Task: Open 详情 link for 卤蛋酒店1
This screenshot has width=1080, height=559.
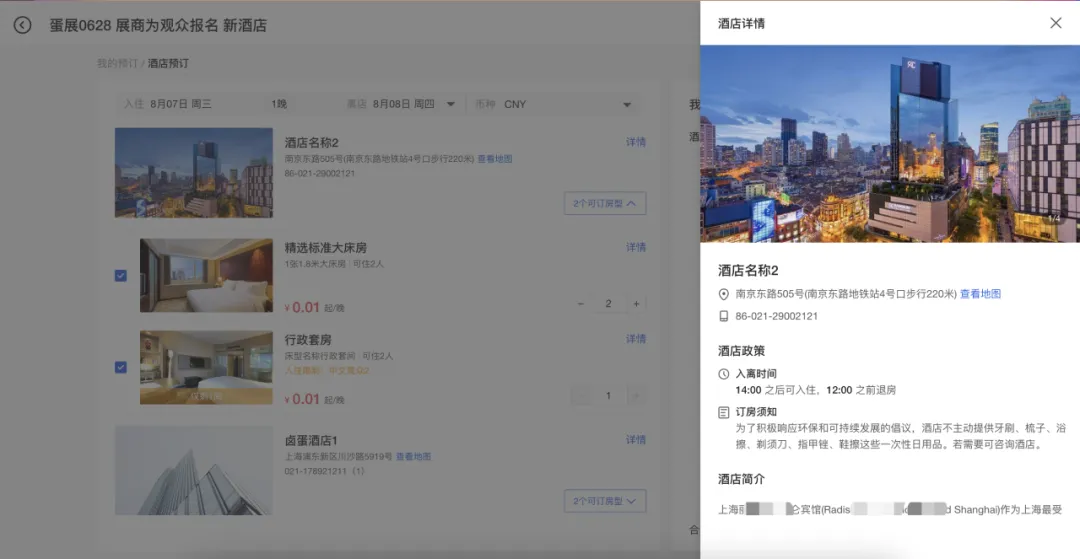Action: pos(636,440)
